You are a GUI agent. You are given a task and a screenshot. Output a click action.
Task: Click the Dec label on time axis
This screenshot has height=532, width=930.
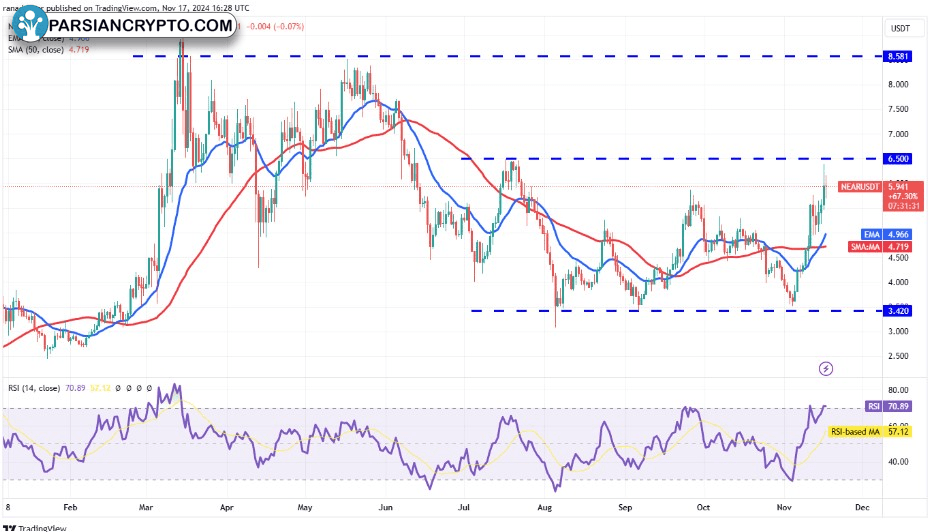coord(862,507)
